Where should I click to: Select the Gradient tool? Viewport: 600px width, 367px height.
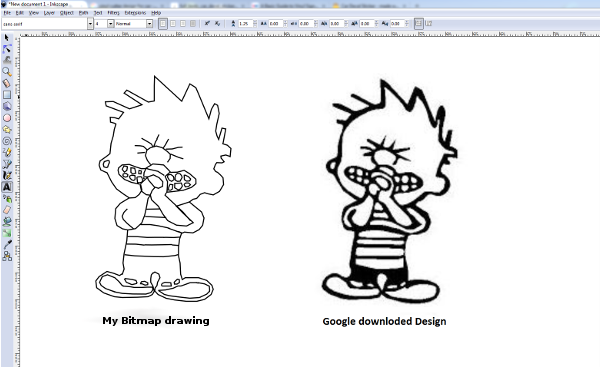coord(7,233)
